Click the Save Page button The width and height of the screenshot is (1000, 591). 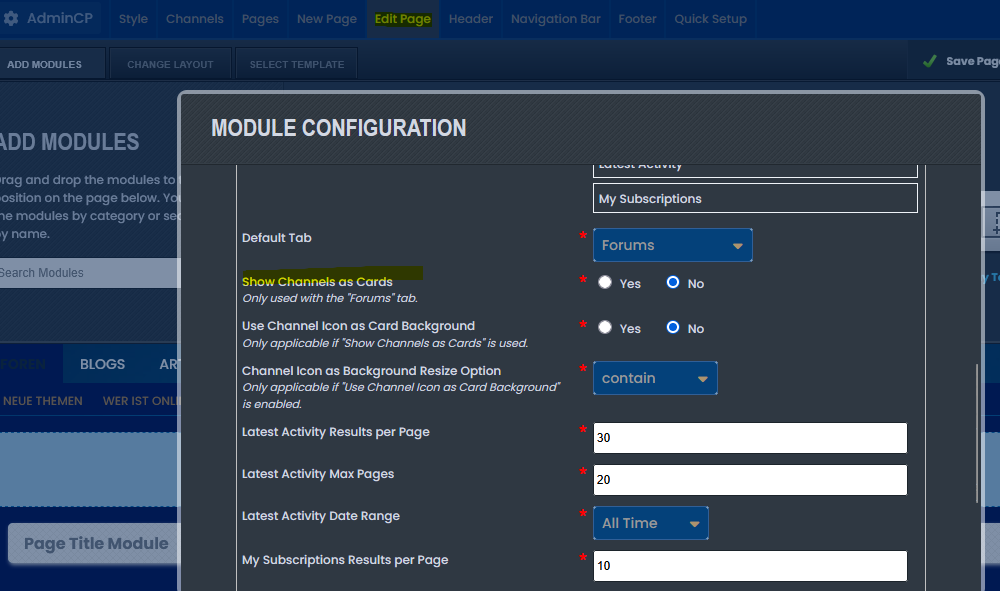(x=955, y=61)
